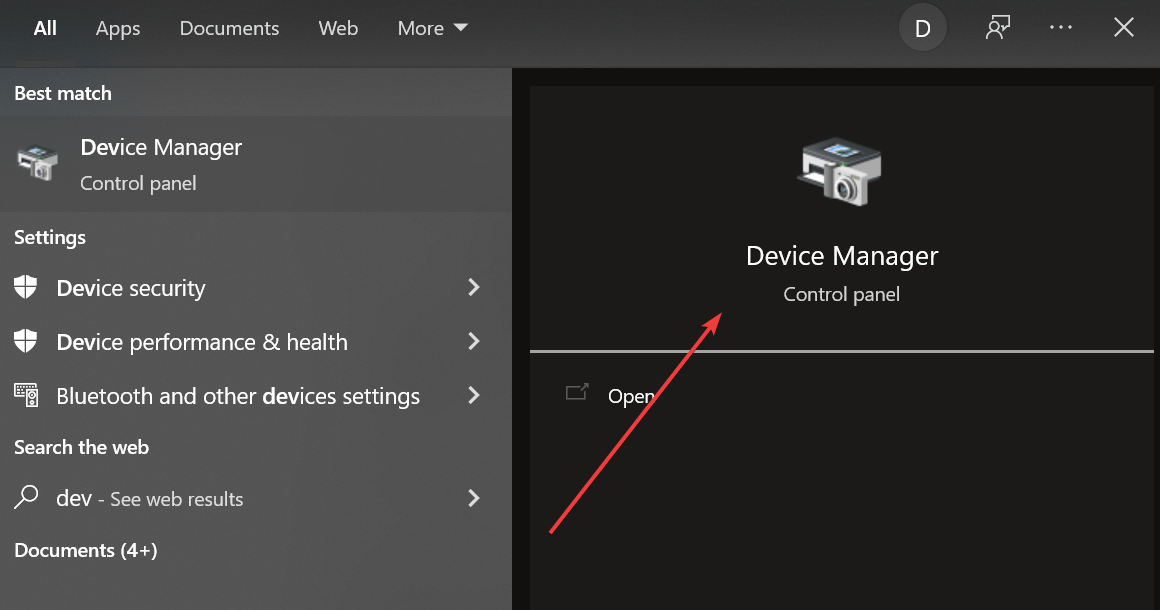
Task: Click the Bluetooth and other devices settings icon
Action: 27,396
